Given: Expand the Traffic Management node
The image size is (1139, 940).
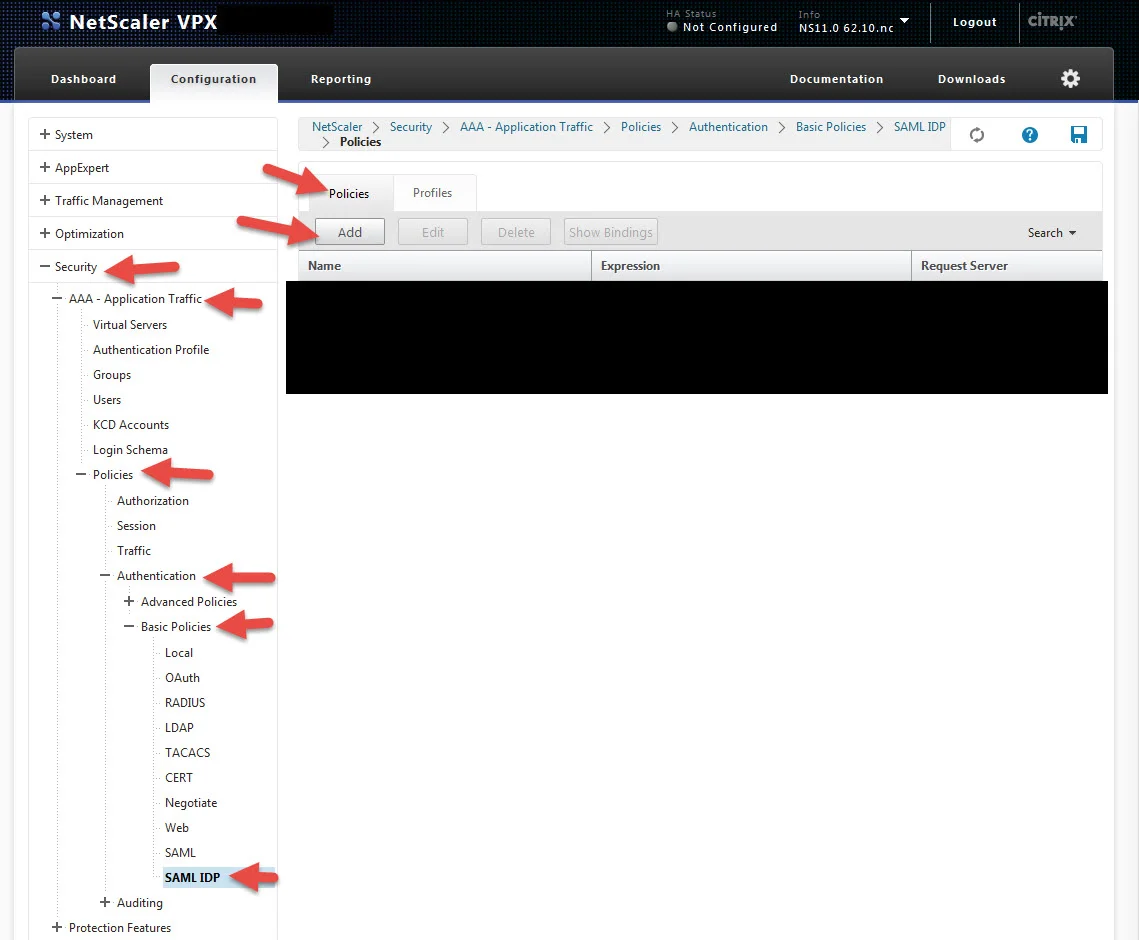Looking at the screenshot, I should [45, 200].
